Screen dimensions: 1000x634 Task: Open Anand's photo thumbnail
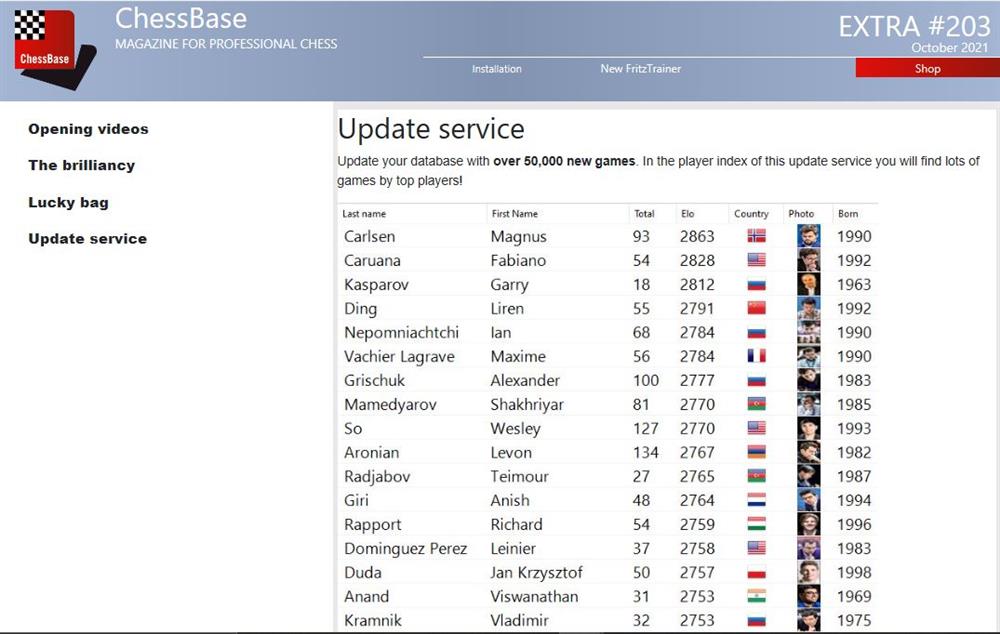[809, 596]
